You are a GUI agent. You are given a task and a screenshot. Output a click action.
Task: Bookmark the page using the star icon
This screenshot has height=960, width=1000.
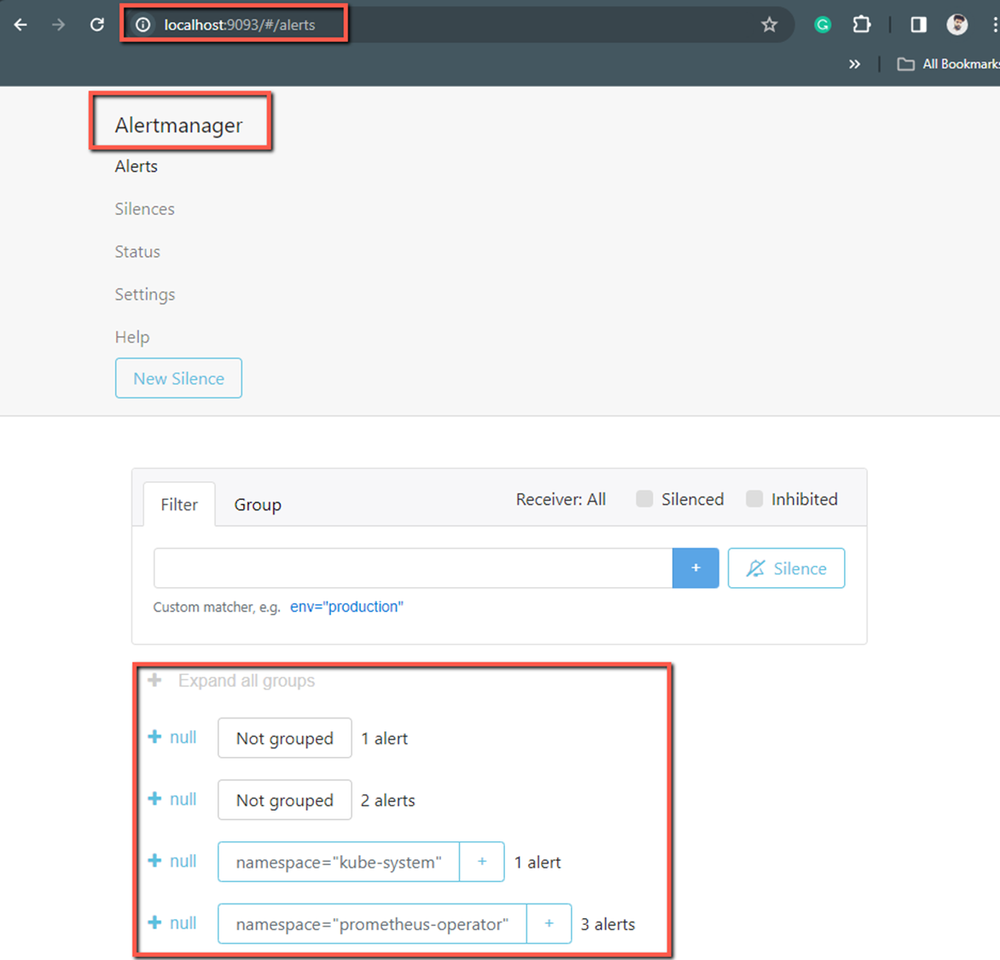[770, 24]
